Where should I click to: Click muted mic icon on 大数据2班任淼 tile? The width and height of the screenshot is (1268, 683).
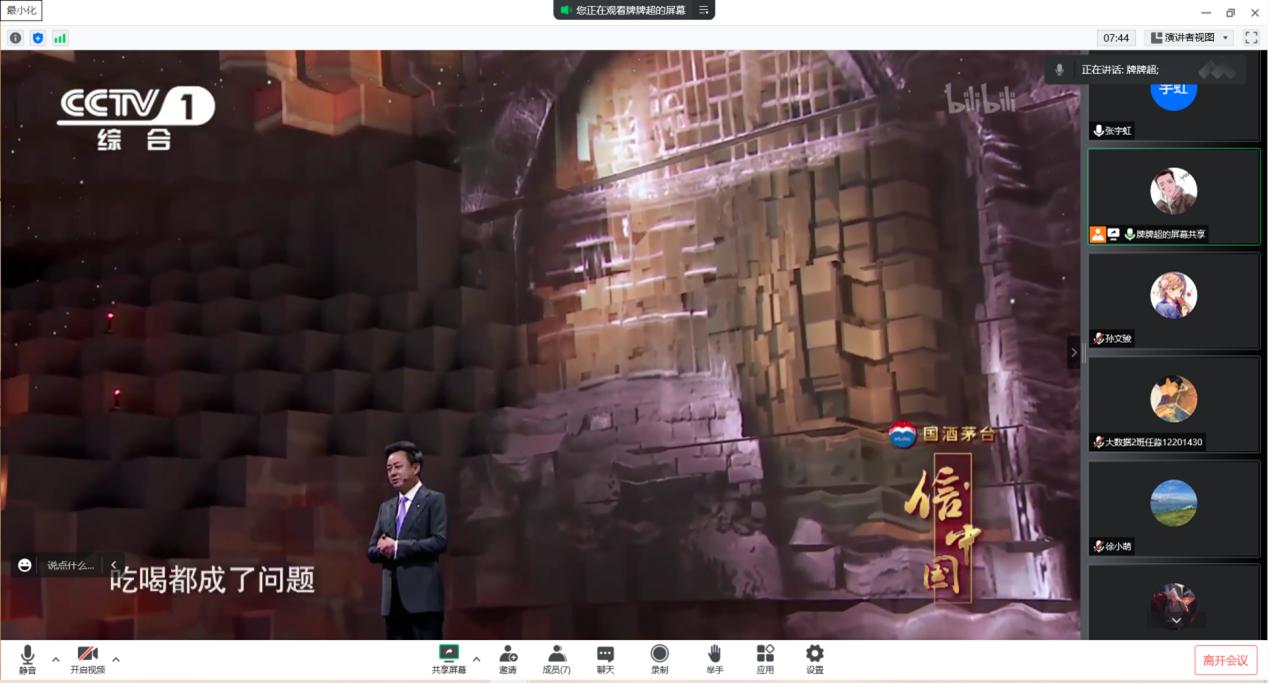[1098, 443]
